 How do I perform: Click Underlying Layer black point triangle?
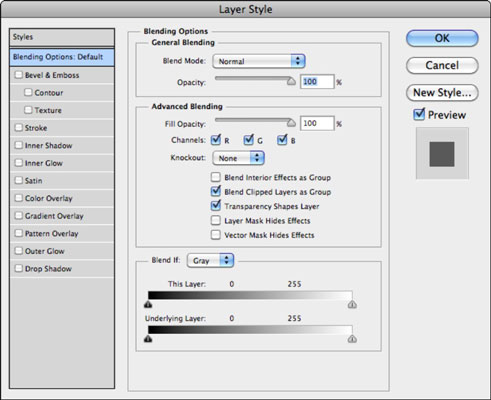click(148, 339)
